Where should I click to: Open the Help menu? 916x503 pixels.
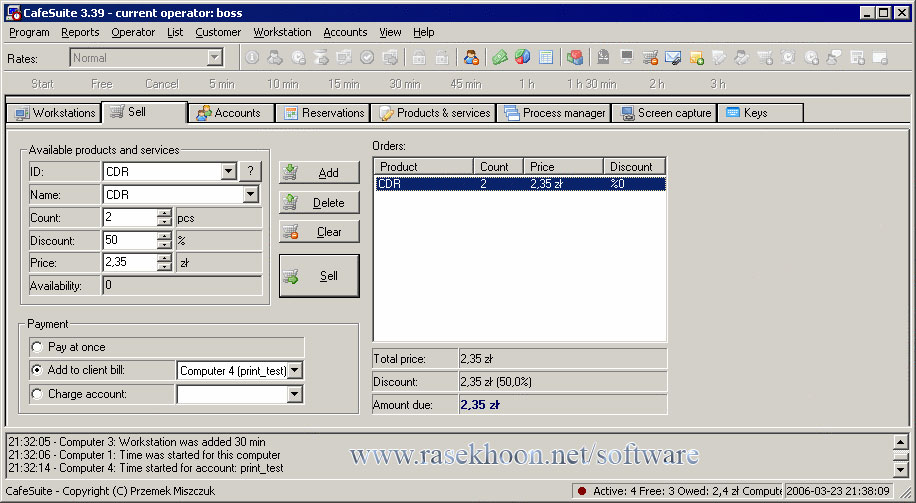(x=424, y=33)
